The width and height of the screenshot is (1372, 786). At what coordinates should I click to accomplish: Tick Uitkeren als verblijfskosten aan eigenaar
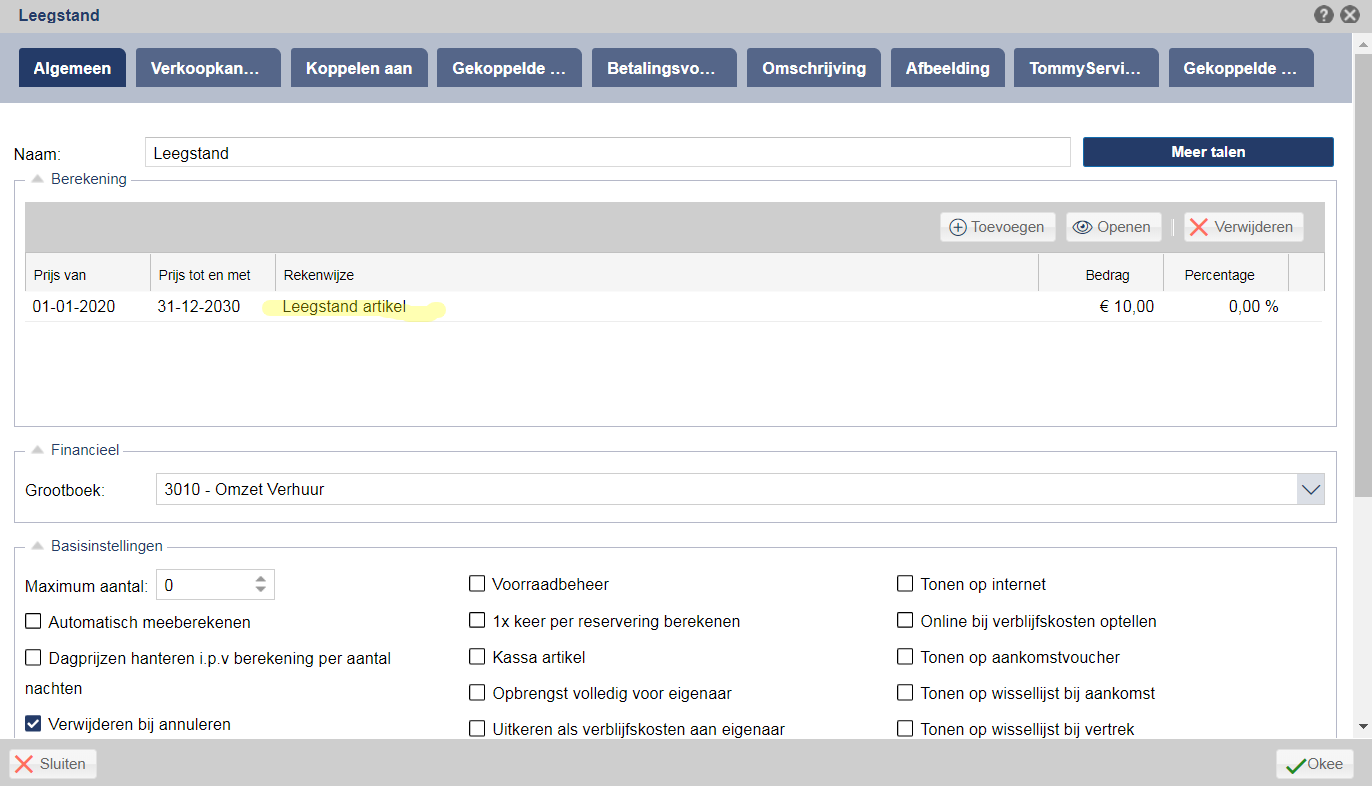(x=477, y=729)
